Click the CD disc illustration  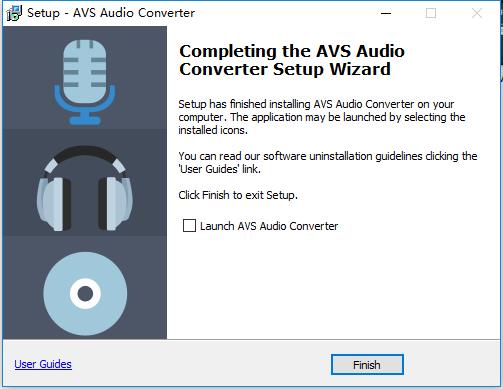point(85,294)
